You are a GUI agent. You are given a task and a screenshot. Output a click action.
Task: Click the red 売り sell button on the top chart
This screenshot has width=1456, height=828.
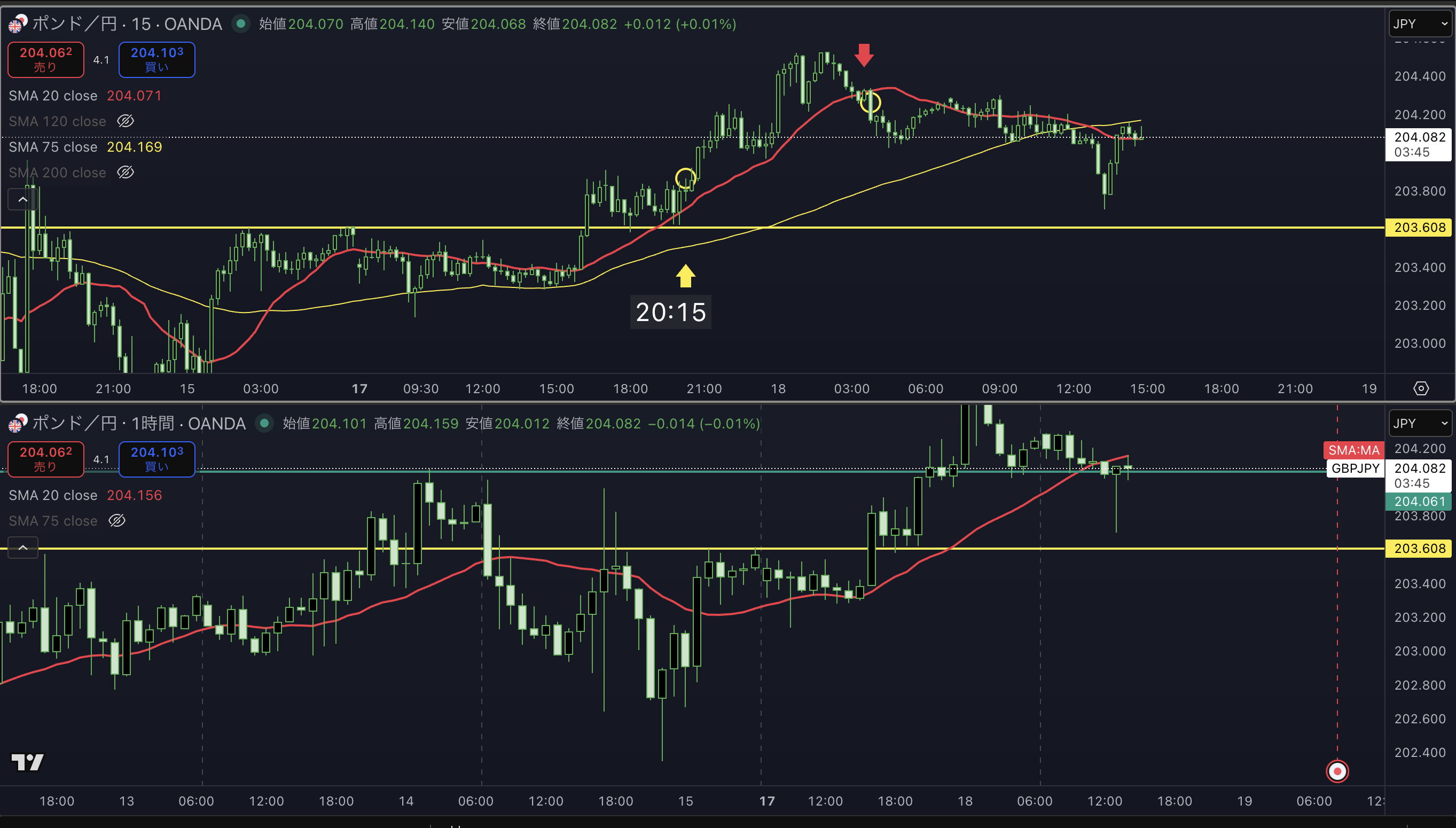pyautogui.click(x=45, y=60)
